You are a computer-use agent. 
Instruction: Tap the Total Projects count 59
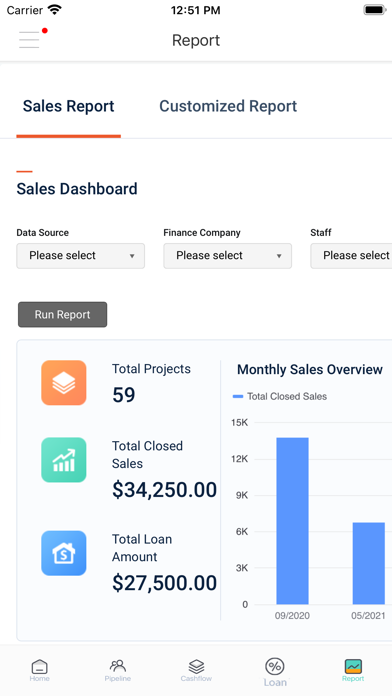(x=124, y=395)
